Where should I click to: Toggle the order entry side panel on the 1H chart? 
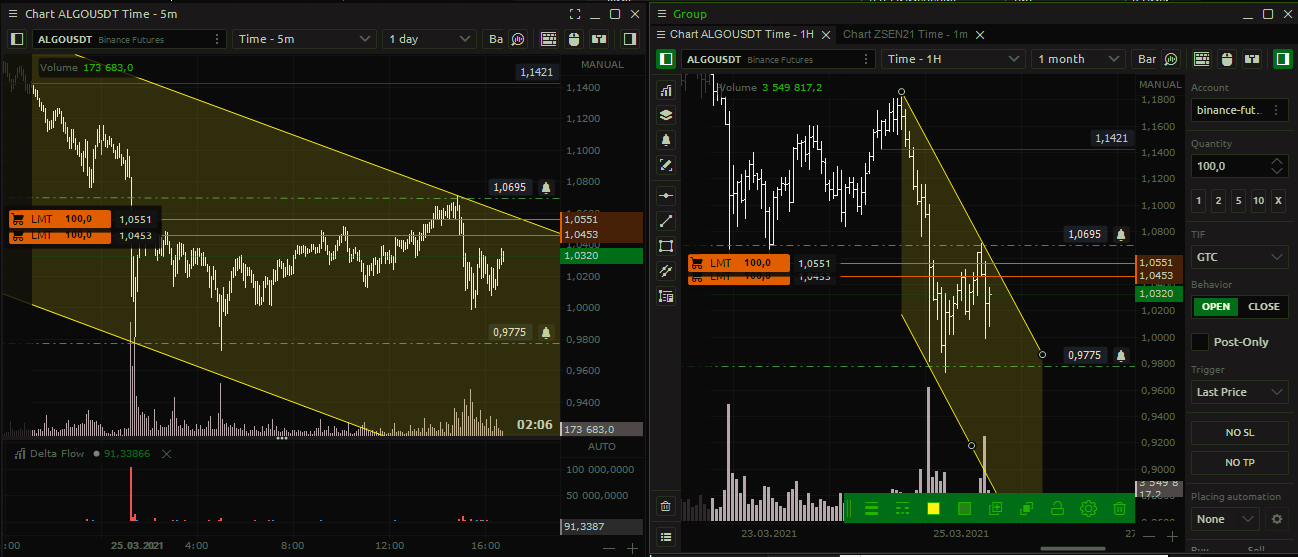pos(1281,59)
